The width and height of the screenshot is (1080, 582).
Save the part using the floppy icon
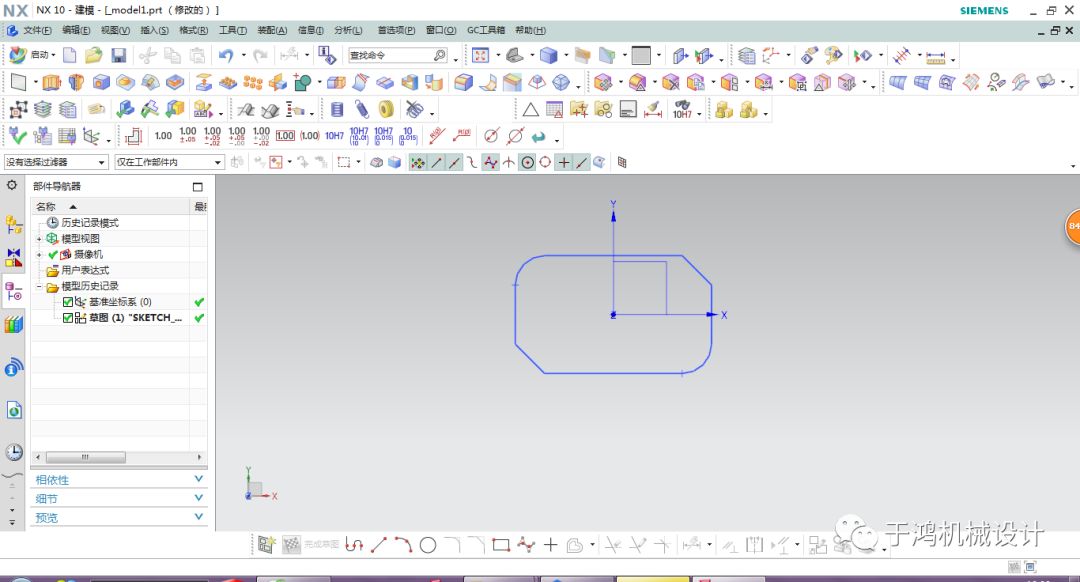point(118,55)
